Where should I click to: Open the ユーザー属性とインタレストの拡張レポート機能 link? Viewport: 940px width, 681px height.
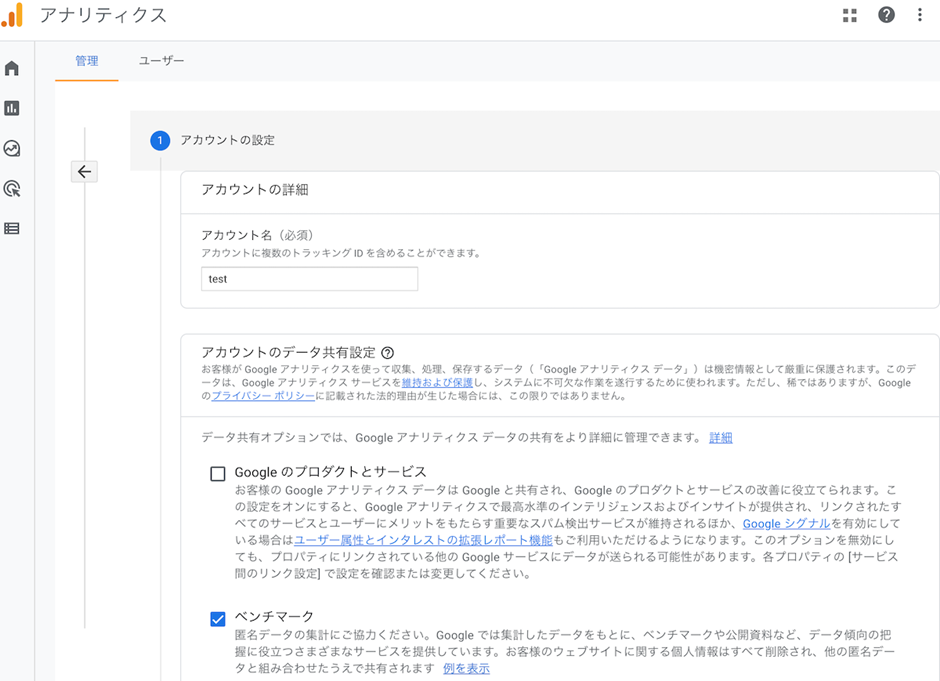pyautogui.click(x=423, y=540)
